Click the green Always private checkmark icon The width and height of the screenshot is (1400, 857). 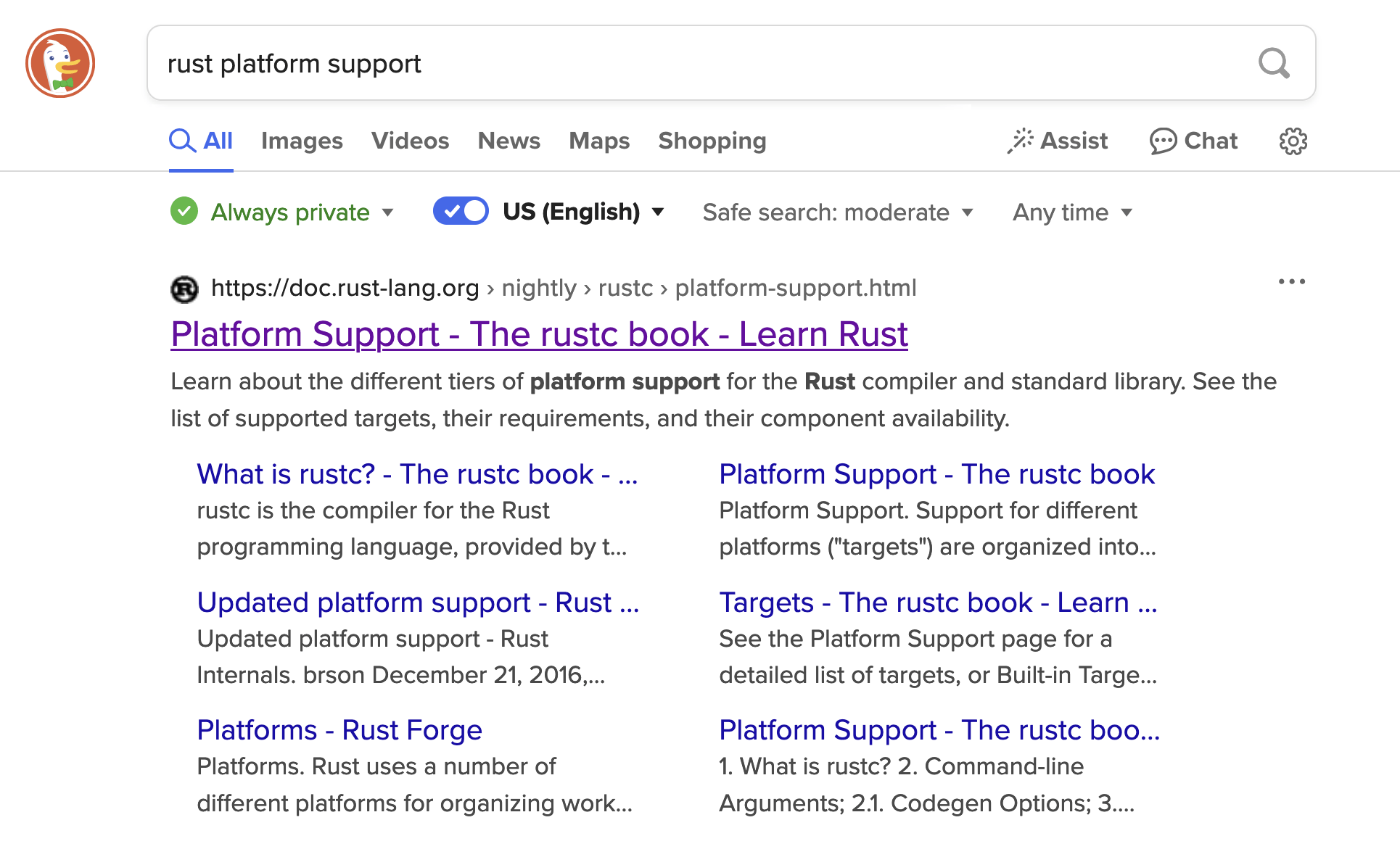point(184,212)
